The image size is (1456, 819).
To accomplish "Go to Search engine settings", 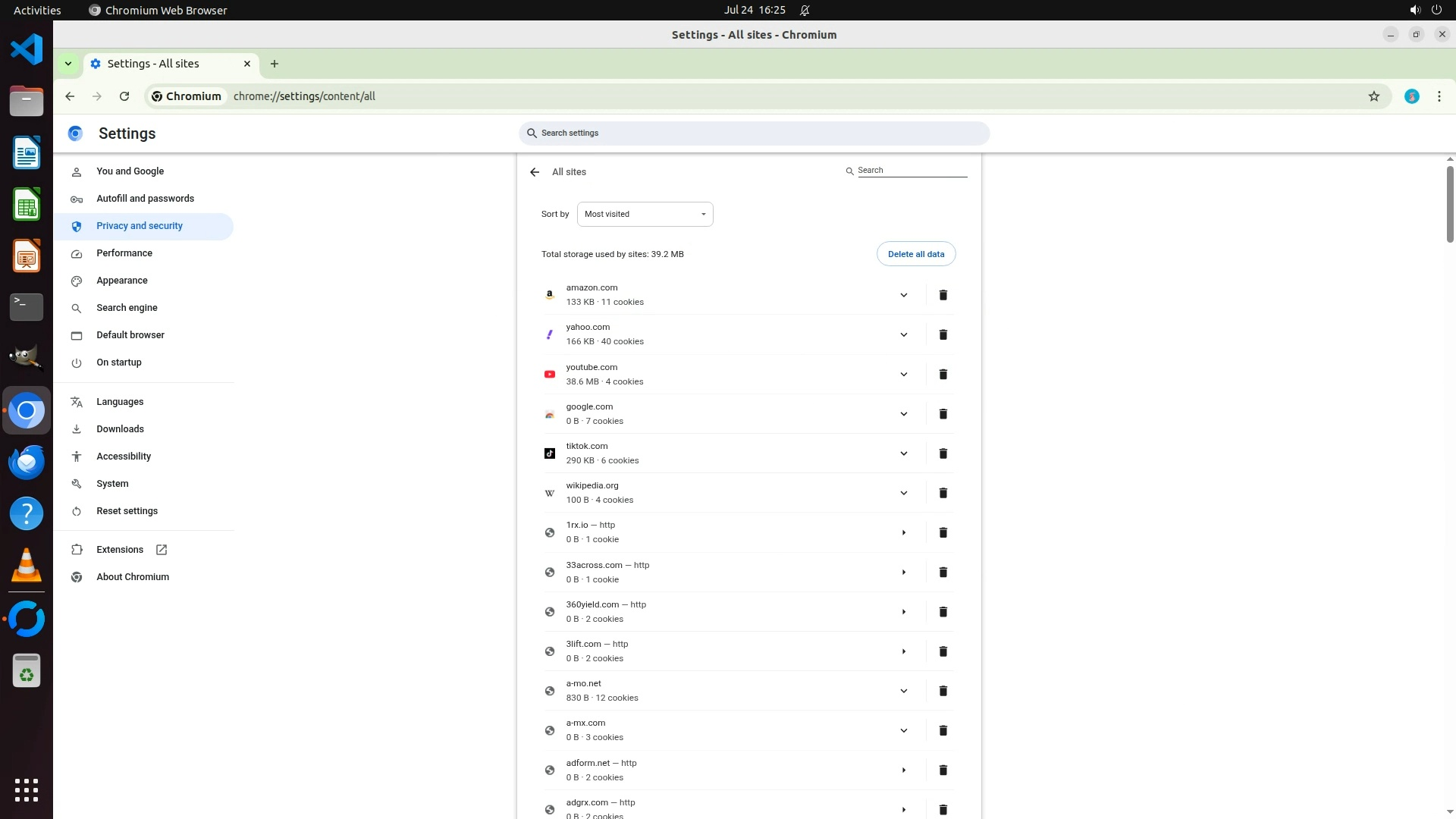I will [127, 308].
